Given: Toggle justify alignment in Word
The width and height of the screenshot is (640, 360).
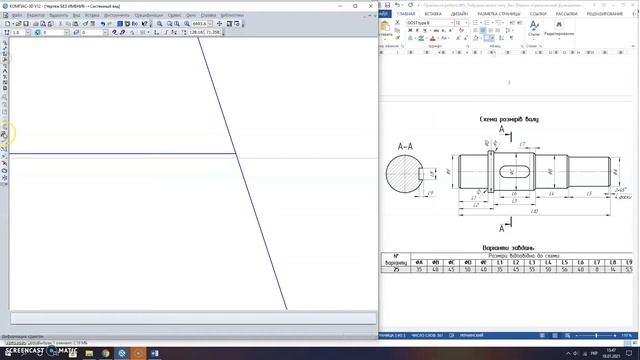Looking at the screenshot, I should coord(497,31).
